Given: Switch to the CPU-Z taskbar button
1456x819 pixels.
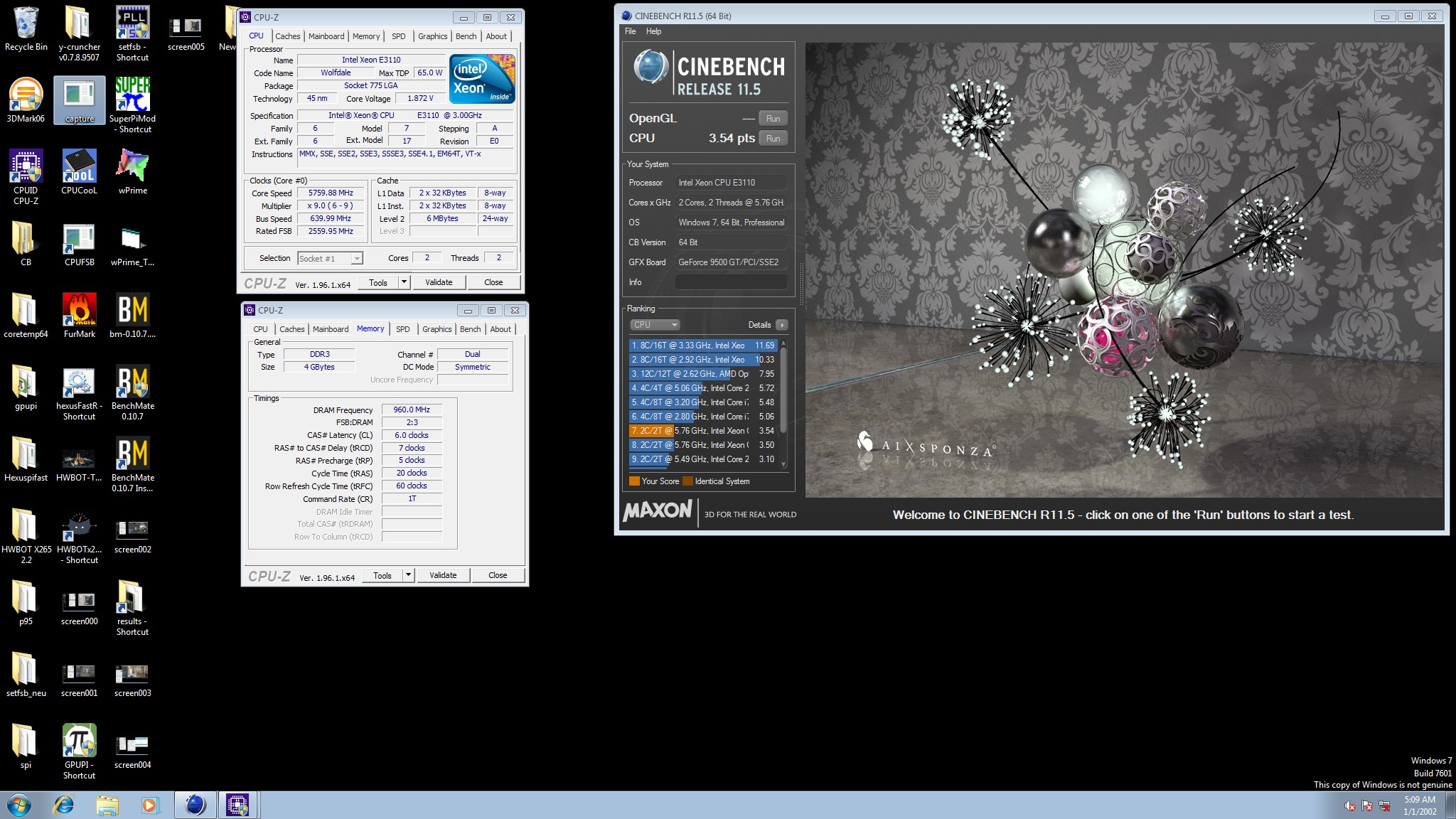Looking at the screenshot, I should point(237,805).
